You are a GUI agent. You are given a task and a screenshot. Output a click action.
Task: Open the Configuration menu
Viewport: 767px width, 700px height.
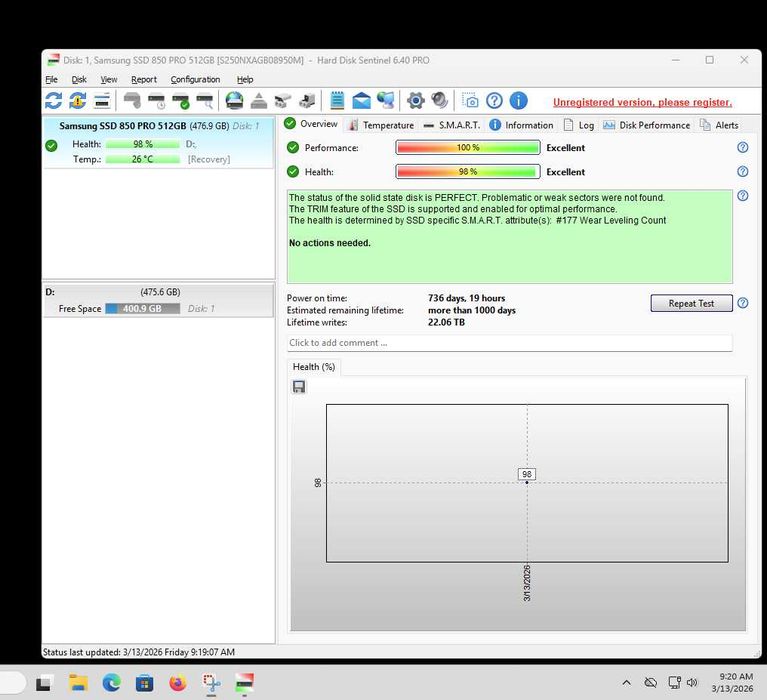[195, 79]
